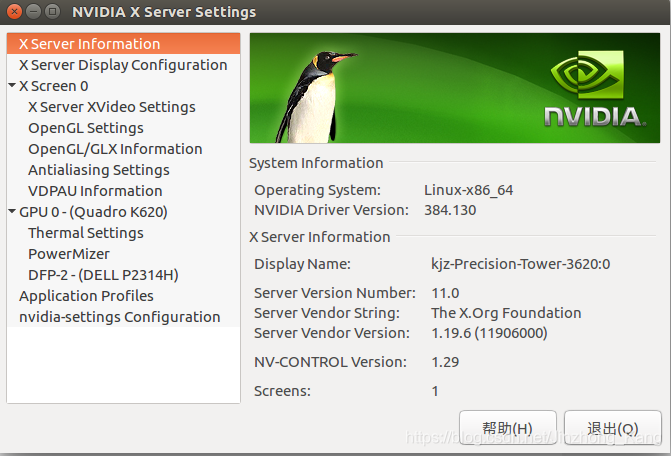Viewport: 671px width, 456px height.
Task: Click the 帮助(H) help button
Action: coord(508,428)
